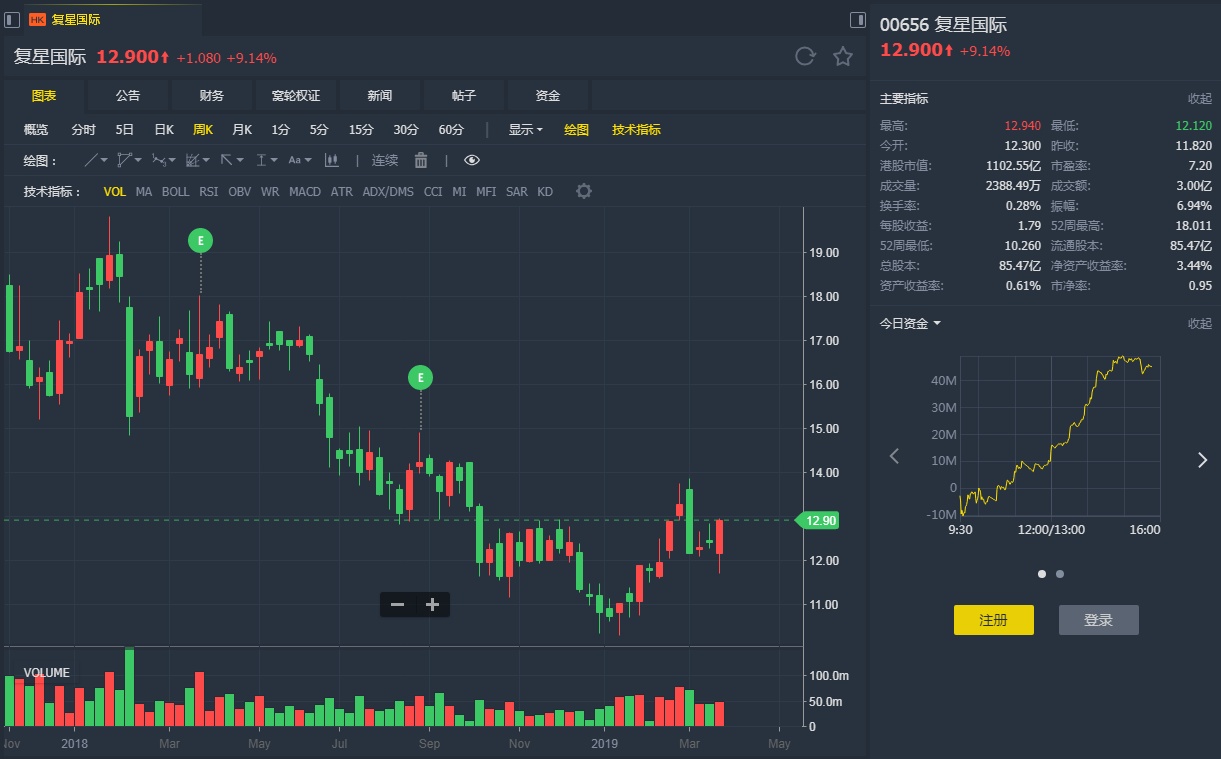Collapse 主要指标 section with 收起
The height and width of the screenshot is (759, 1221).
(1199, 98)
